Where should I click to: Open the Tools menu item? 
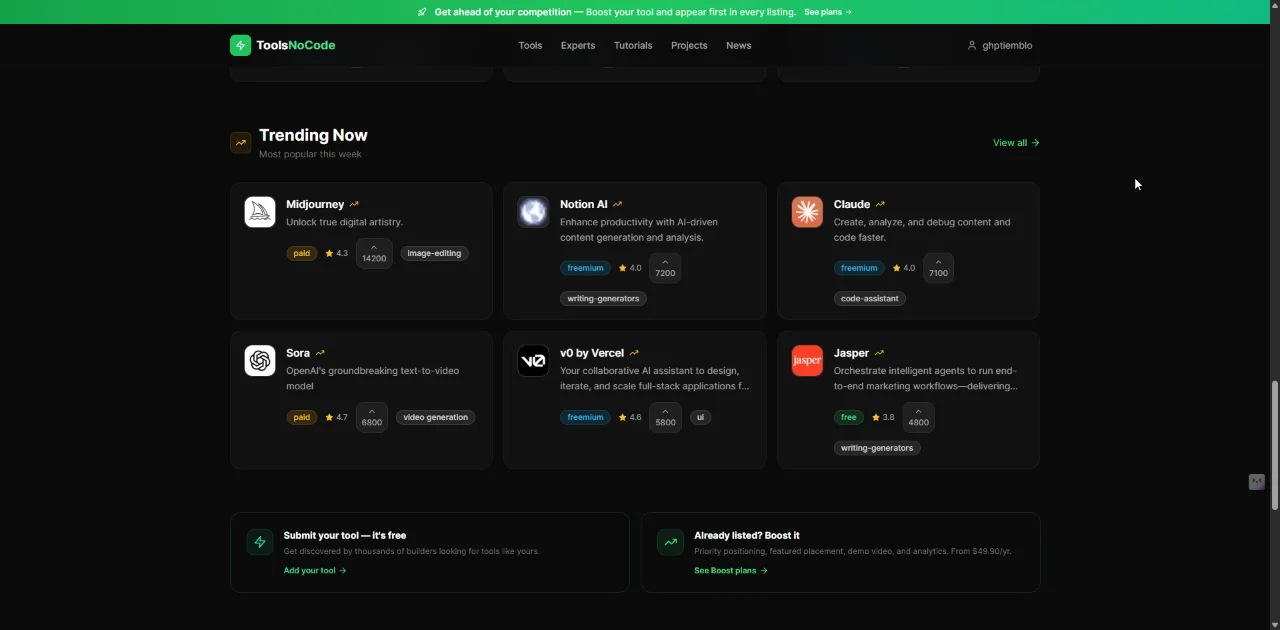point(530,45)
